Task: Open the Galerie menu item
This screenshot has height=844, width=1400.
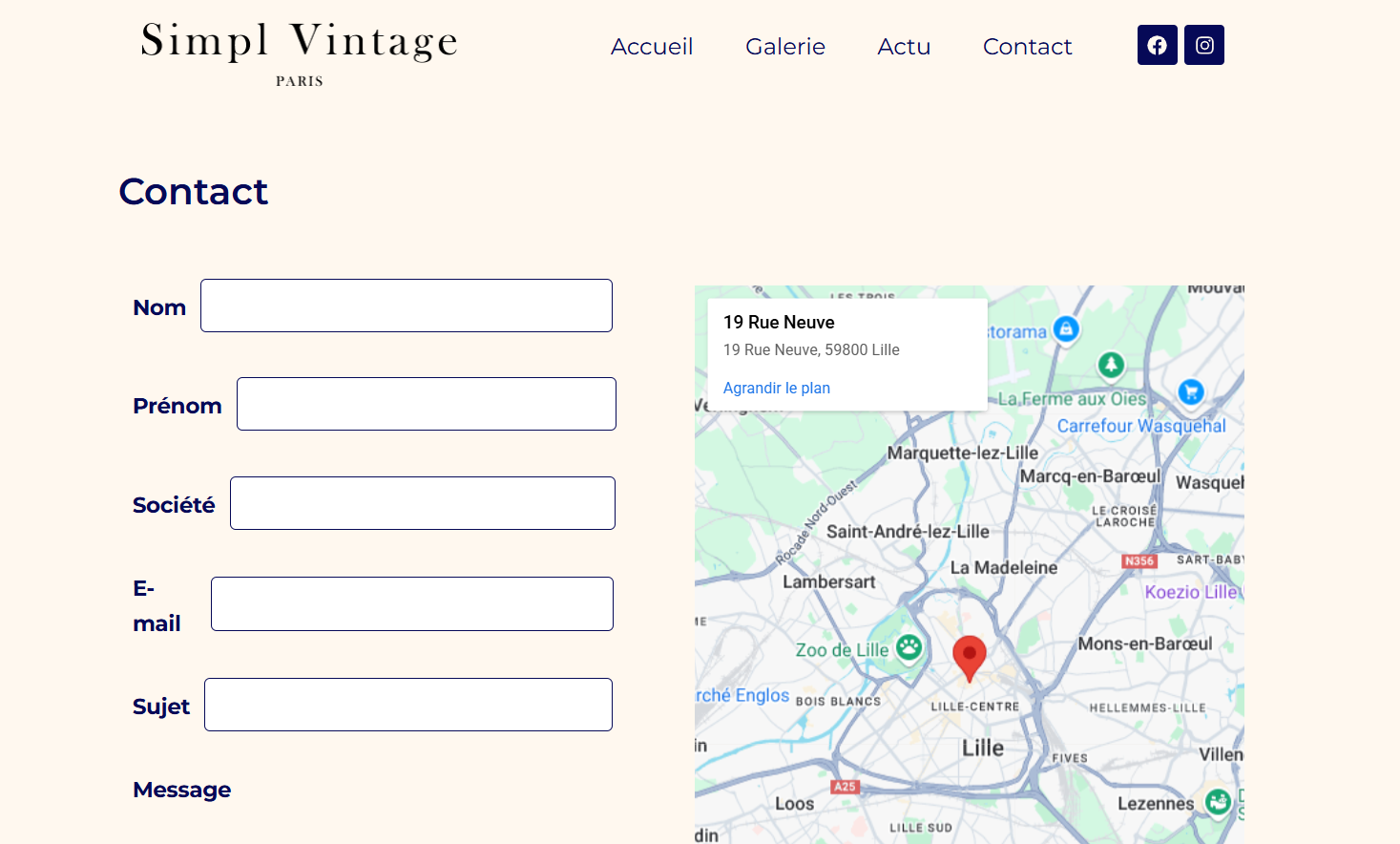Action: click(x=785, y=47)
